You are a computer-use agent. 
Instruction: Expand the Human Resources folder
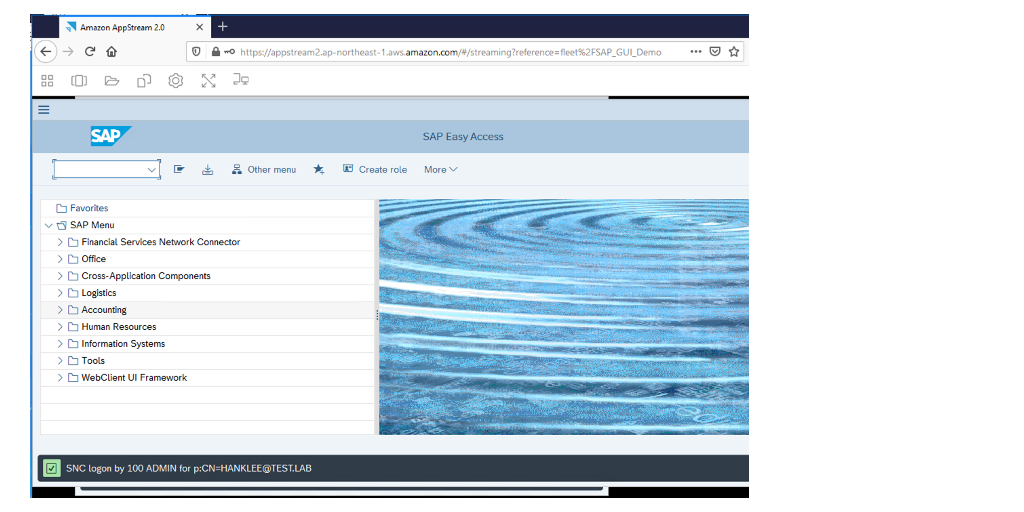[60, 327]
